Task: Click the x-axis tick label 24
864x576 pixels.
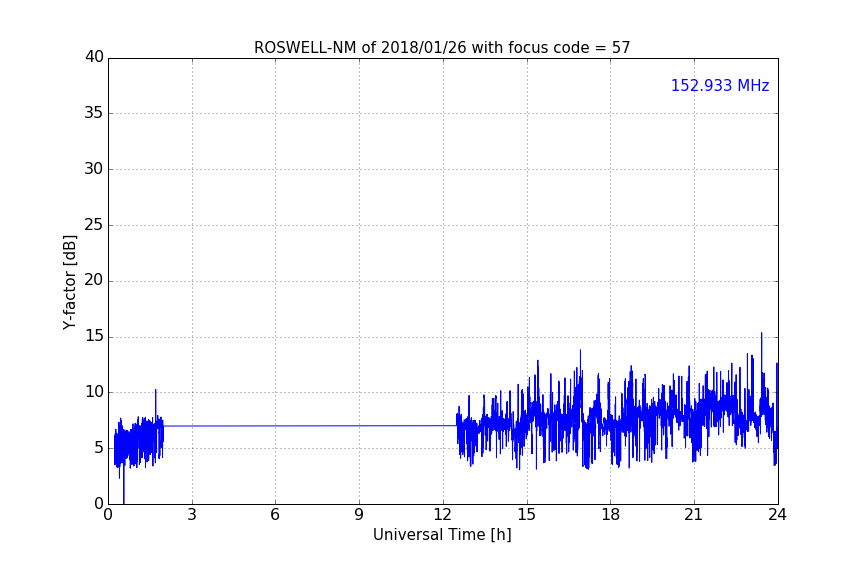Action: coord(777,515)
